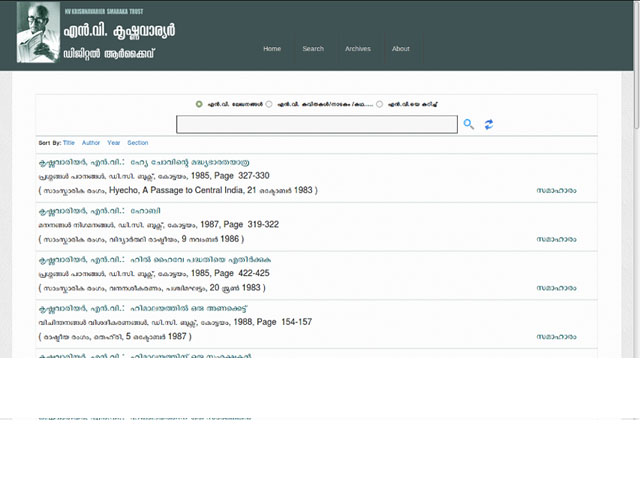Viewport: 640px width, 480px height.
Task: Click the 'NV Krishnavarier Smaraka Trust' header text
Action: click(x=104, y=11)
